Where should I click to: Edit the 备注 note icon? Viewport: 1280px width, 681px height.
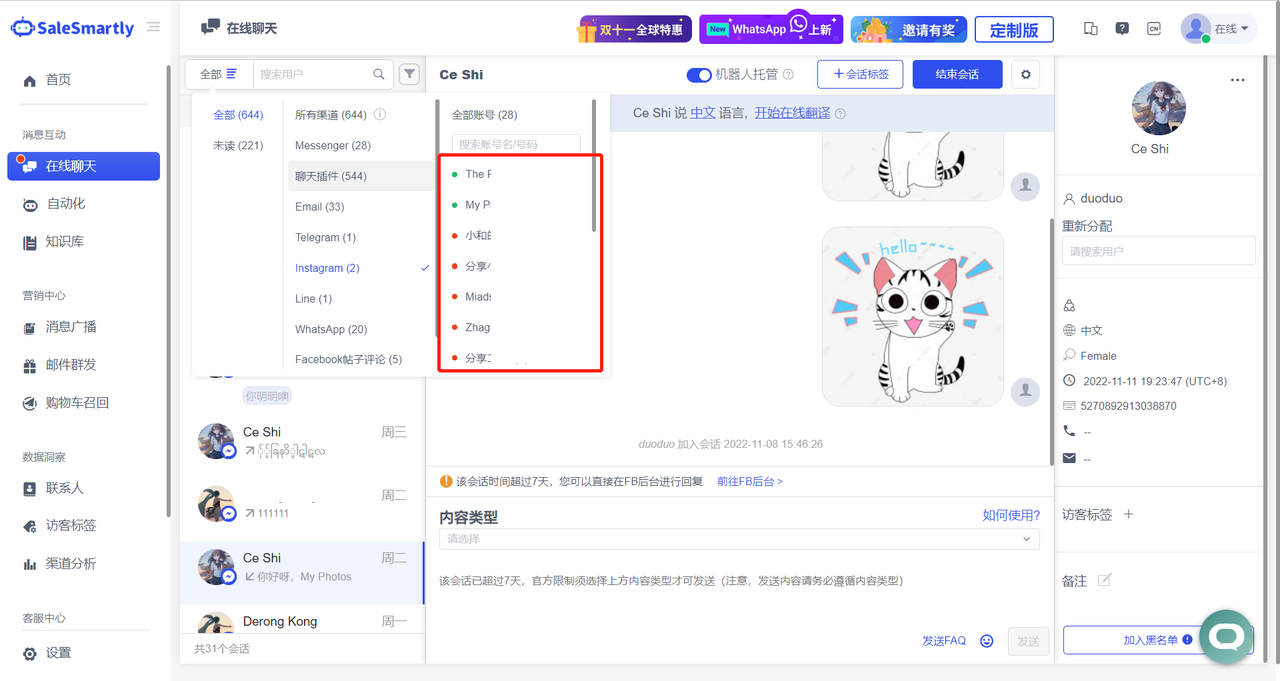click(x=1104, y=580)
